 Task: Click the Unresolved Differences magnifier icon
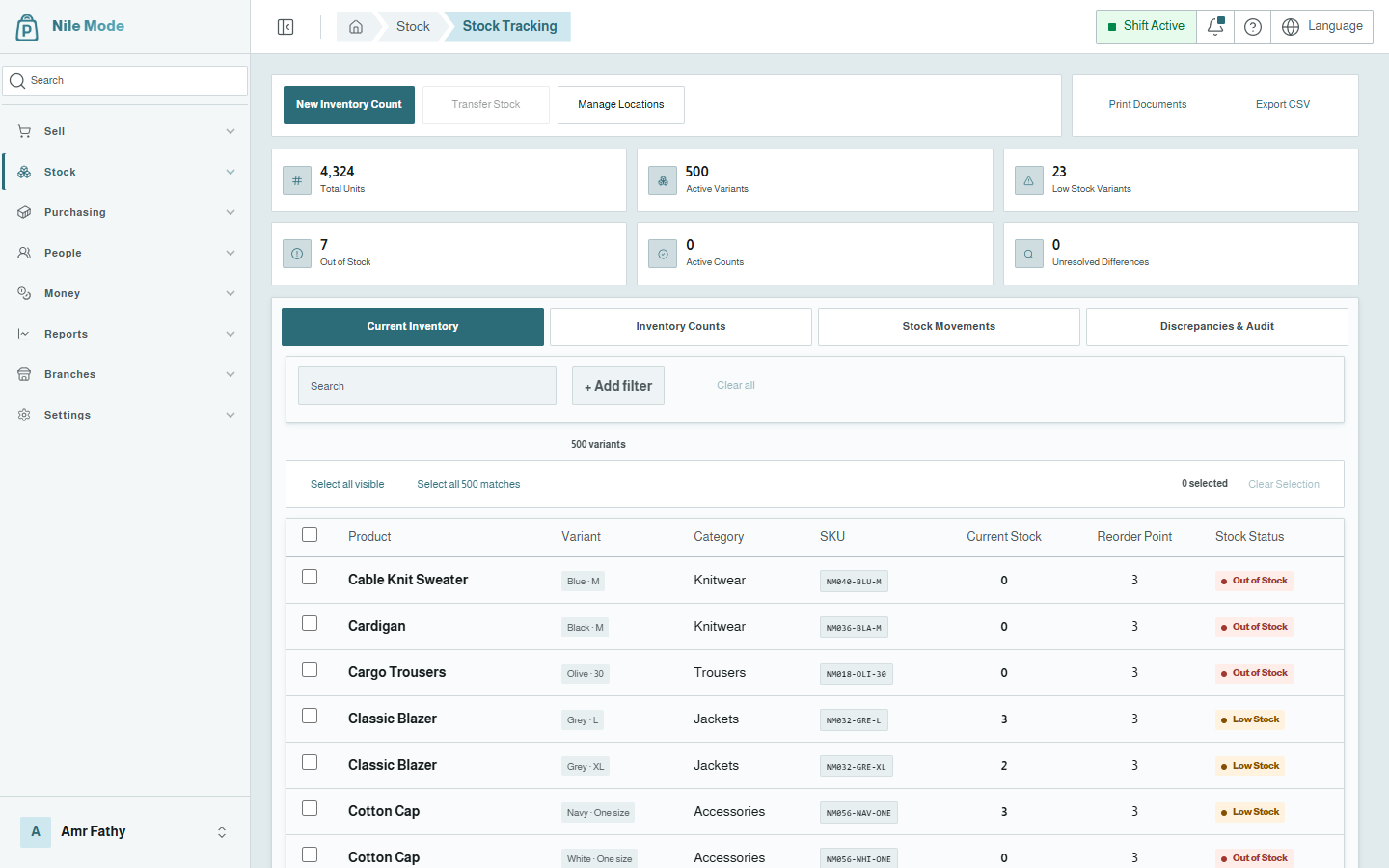(1029, 254)
